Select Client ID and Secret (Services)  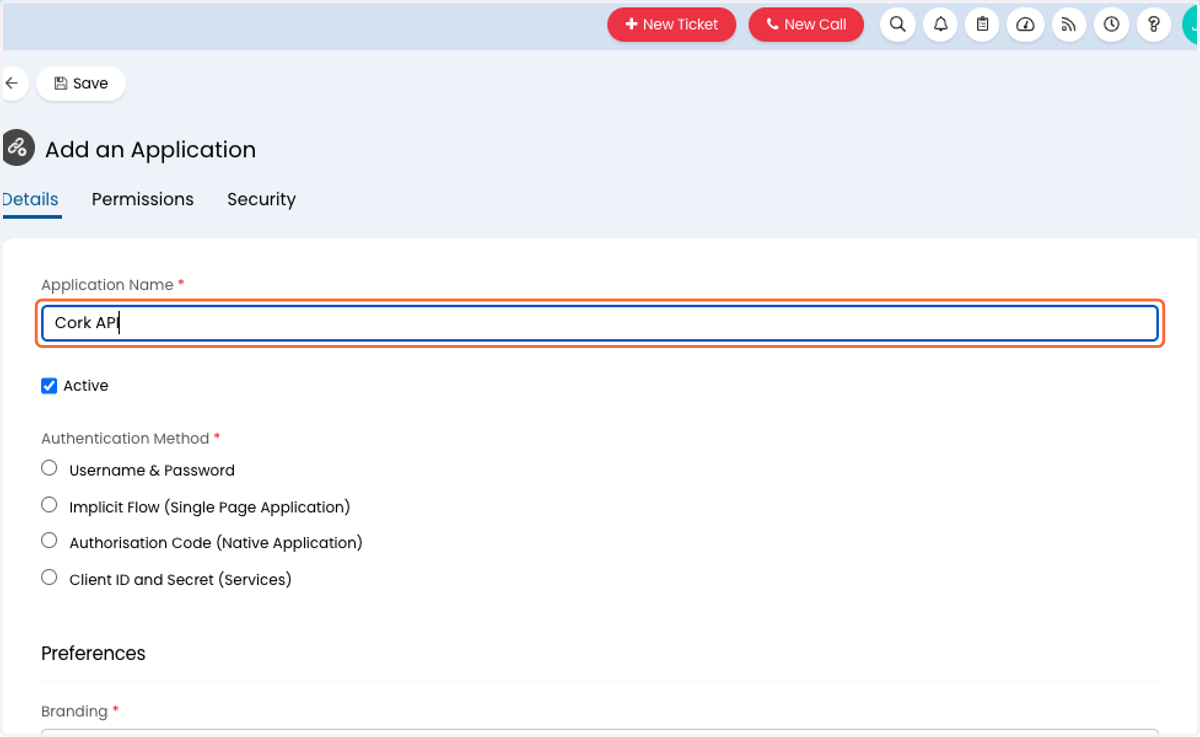[49, 577]
